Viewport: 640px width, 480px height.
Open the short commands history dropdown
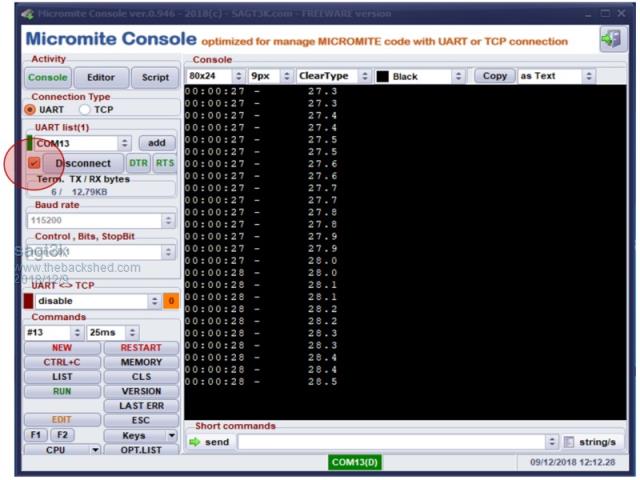tap(552, 442)
